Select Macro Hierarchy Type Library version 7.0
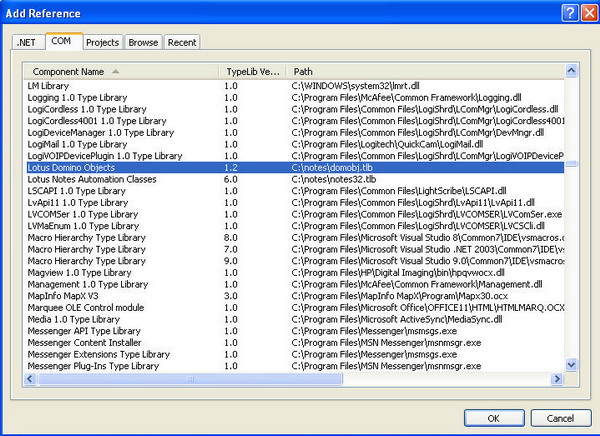 click(295, 249)
